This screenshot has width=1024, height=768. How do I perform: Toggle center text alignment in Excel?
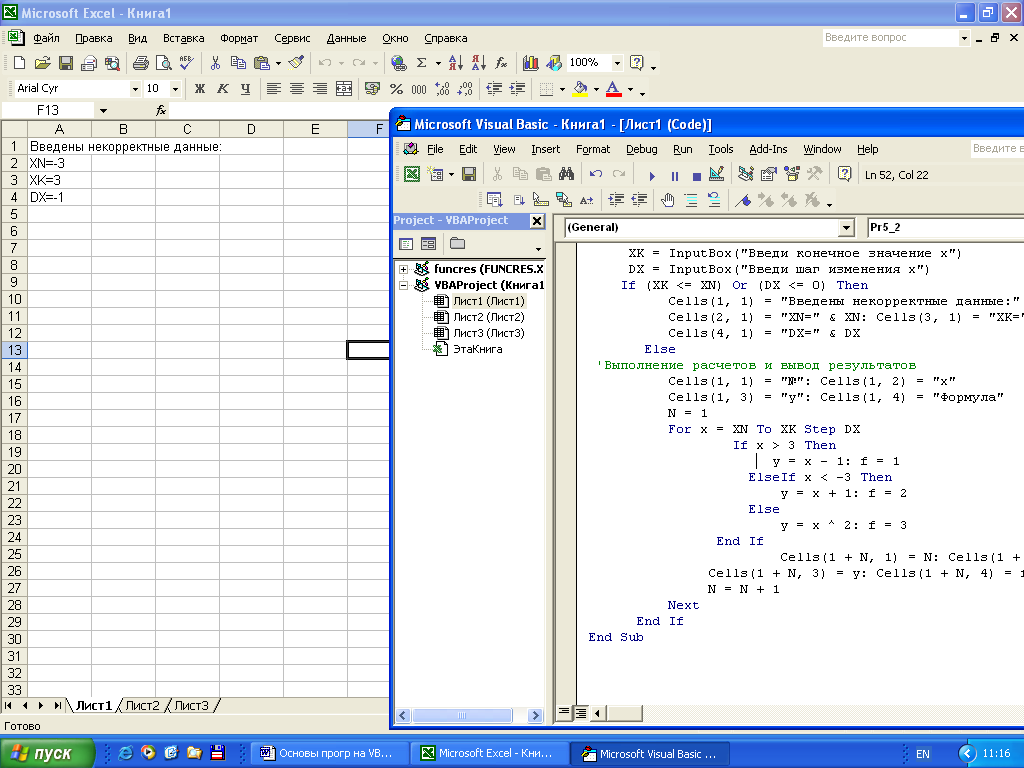[x=296, y=89]
